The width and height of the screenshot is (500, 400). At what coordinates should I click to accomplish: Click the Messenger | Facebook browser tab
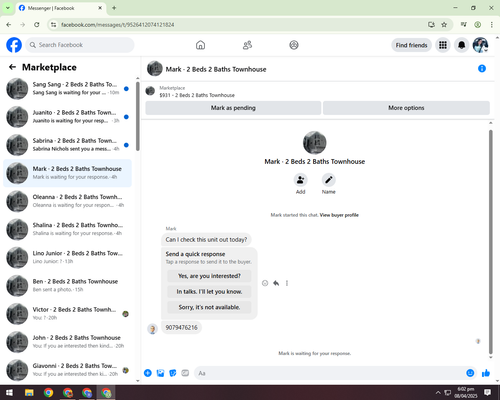60,8
